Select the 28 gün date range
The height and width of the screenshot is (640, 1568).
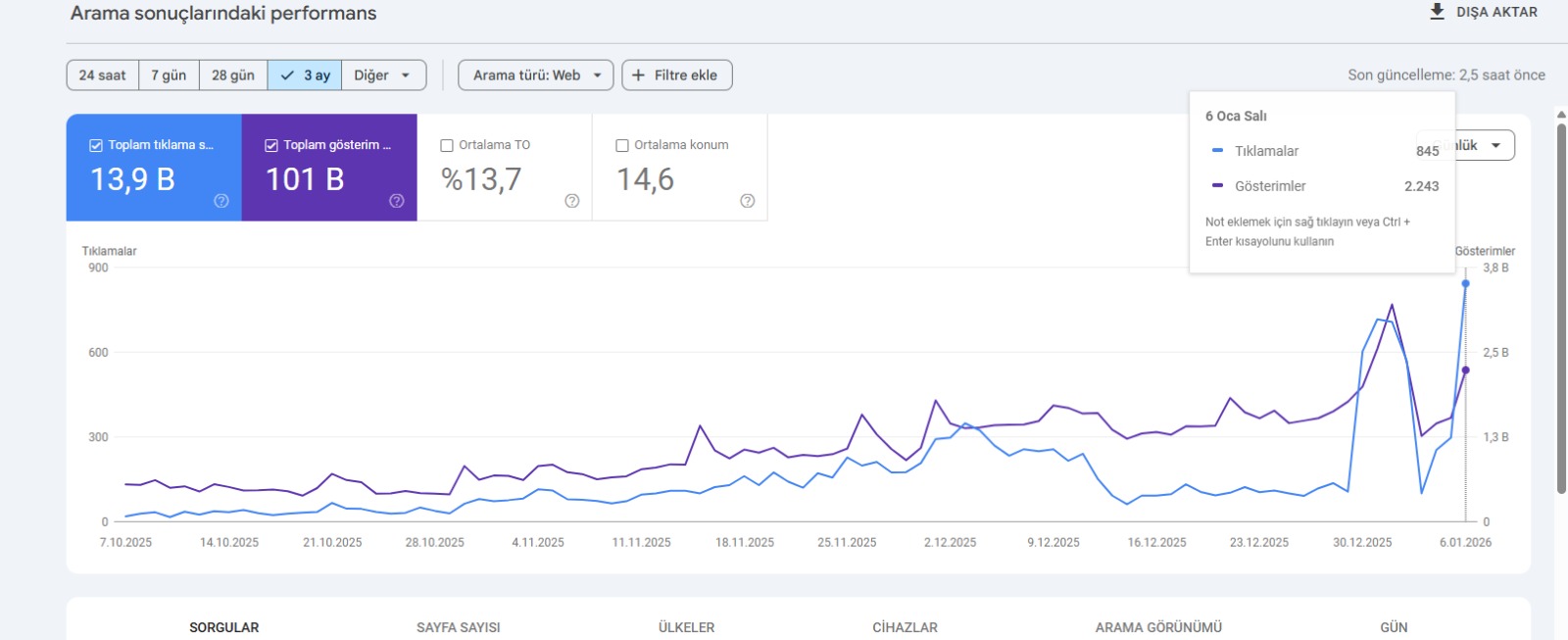(233, 75)
